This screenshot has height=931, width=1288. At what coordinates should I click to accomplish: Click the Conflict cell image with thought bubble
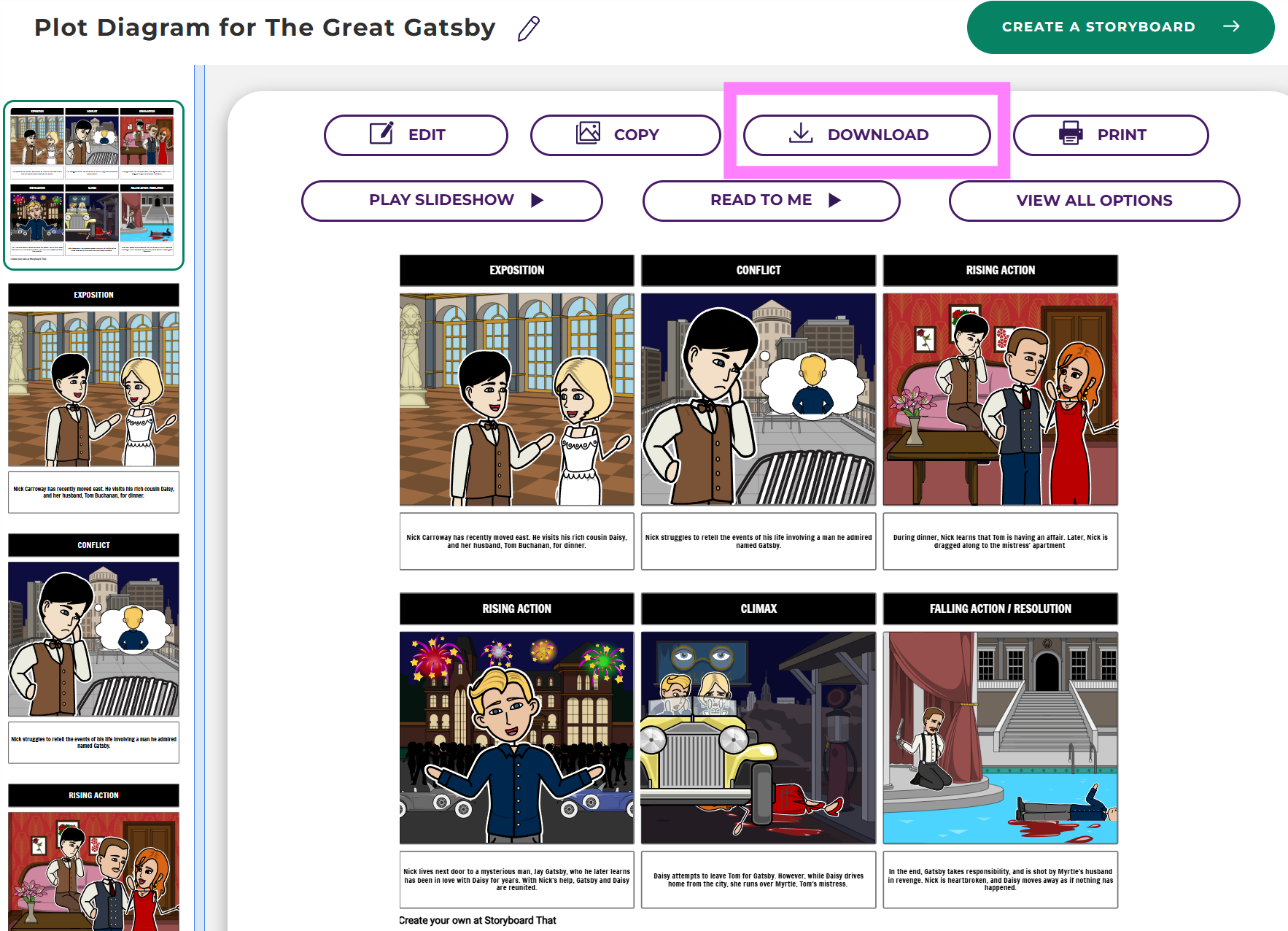[759, 399]
